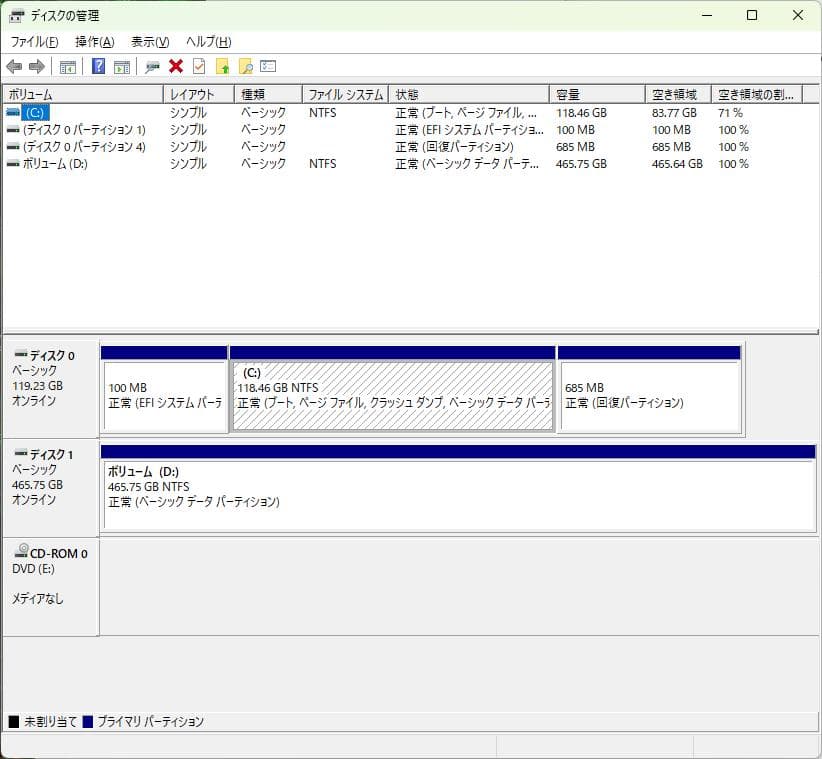The image size is (822, 759).
Task: Click the last toolbar list icon
Action: 268,67
